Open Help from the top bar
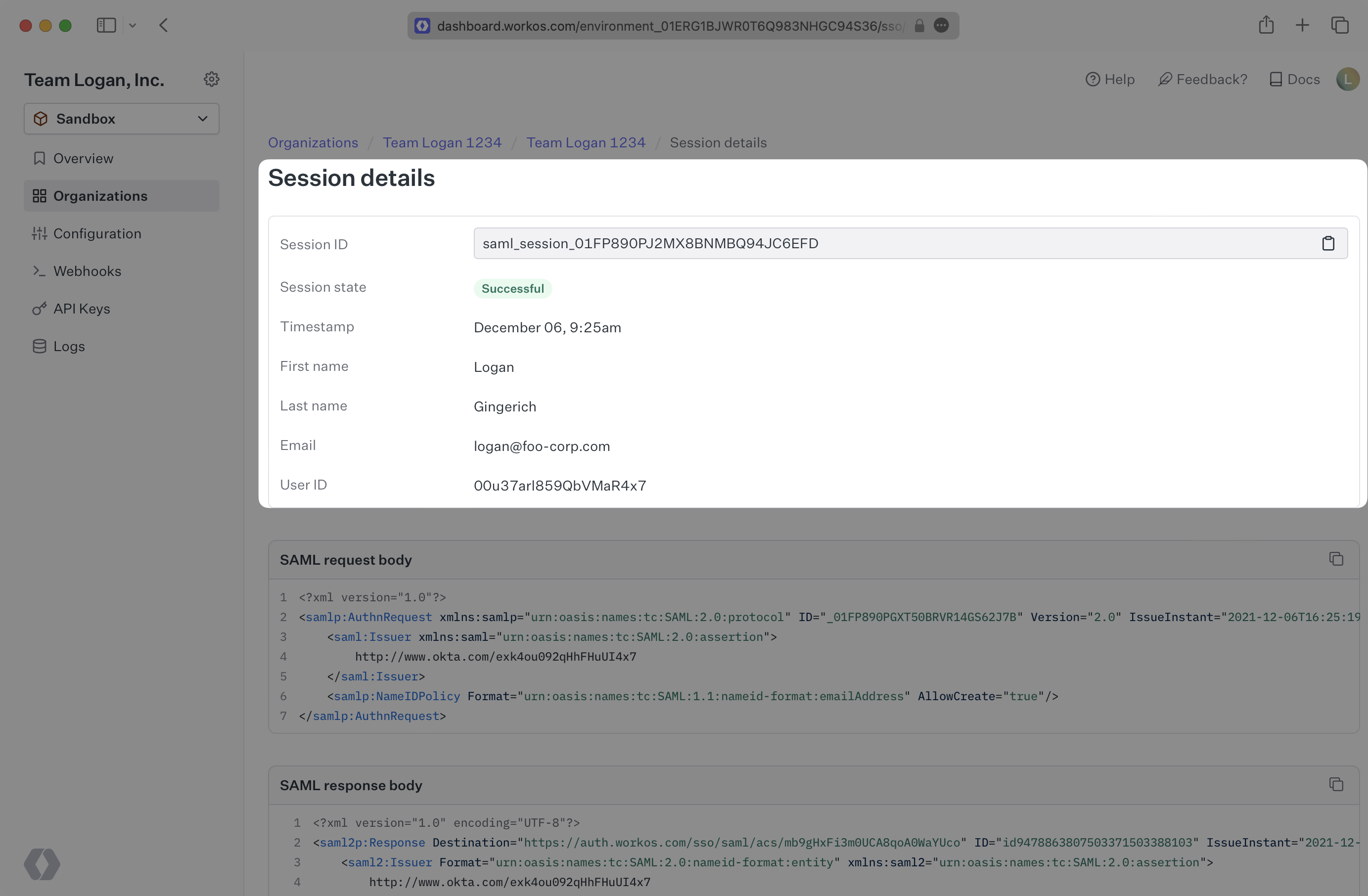 [1110, 79]
